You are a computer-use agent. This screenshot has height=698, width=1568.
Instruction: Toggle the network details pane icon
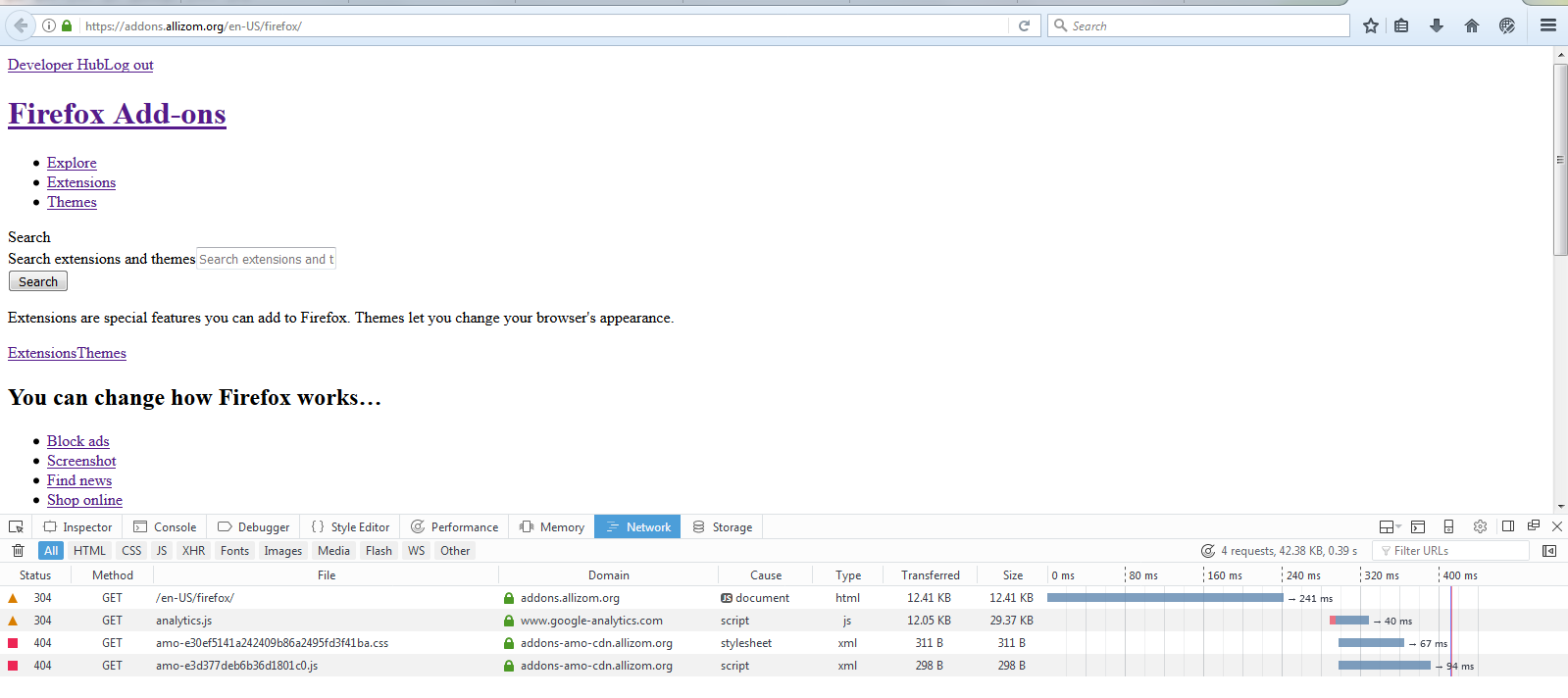pos(1549,551)
